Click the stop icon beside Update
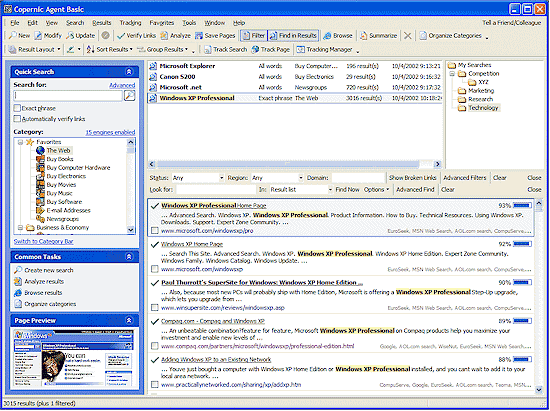550x411 pixels. 106,35
